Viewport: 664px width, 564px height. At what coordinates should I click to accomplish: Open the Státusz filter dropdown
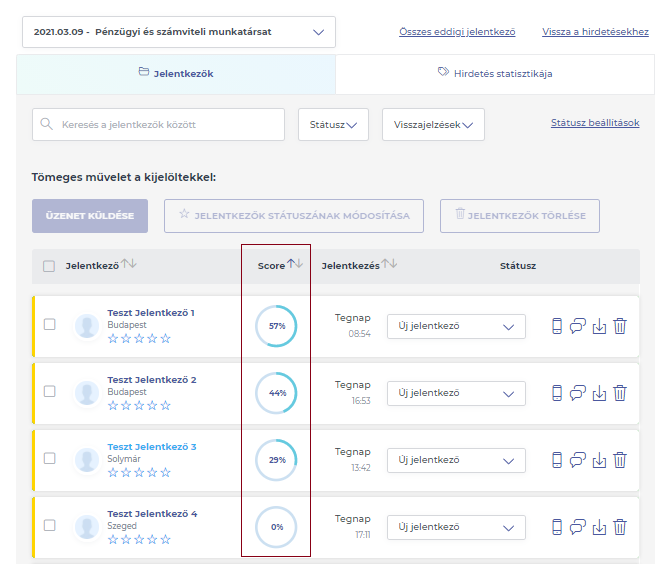pyautogui.click(x=333, y=125)
